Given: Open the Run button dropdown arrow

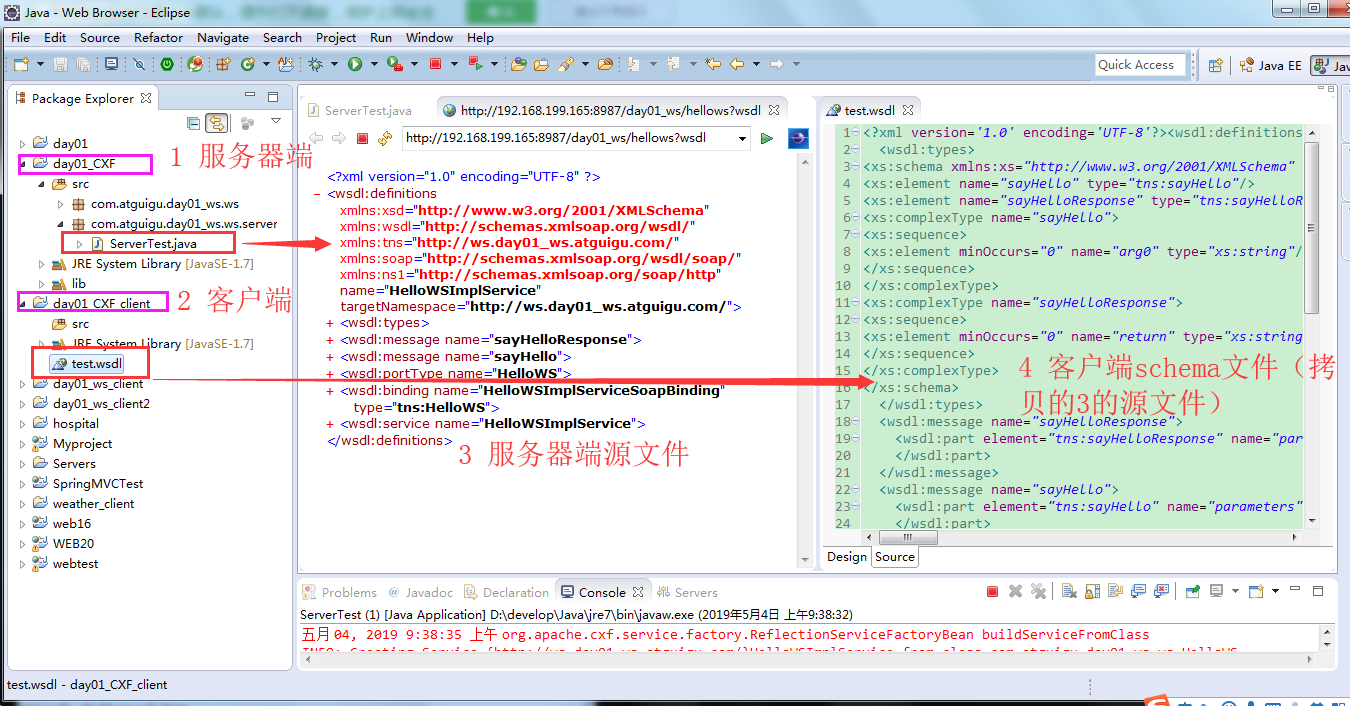Looking at the screenshot, I should coord(374,64).
